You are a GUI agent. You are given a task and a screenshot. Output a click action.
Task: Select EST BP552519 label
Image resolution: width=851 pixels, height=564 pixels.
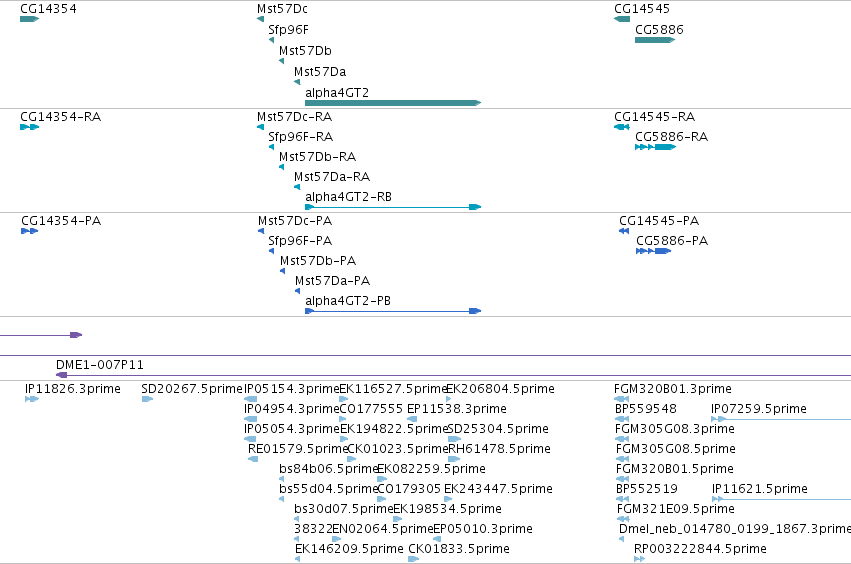coord(647,489)
